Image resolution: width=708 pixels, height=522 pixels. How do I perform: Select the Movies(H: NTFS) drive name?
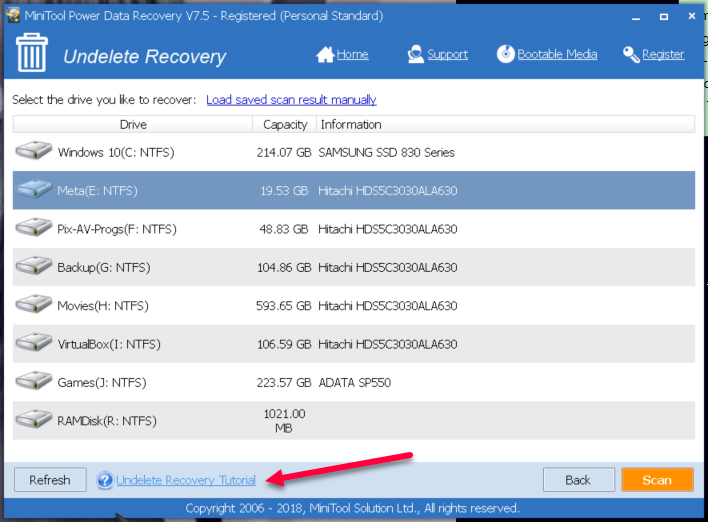(103, 306)
